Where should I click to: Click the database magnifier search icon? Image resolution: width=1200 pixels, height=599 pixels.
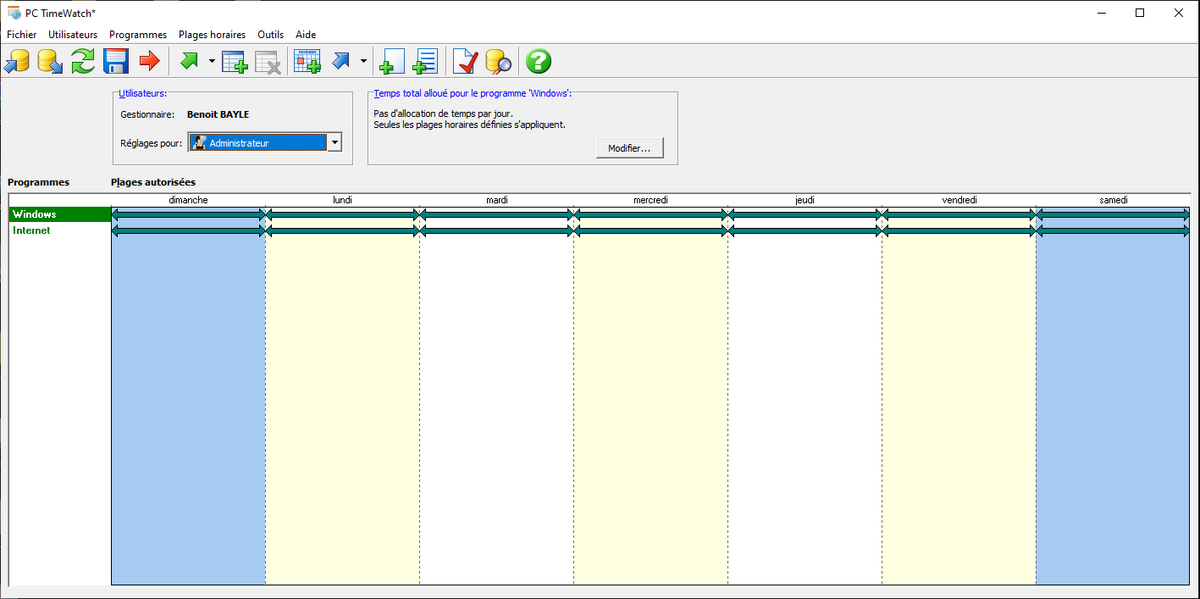click(498, 62)
